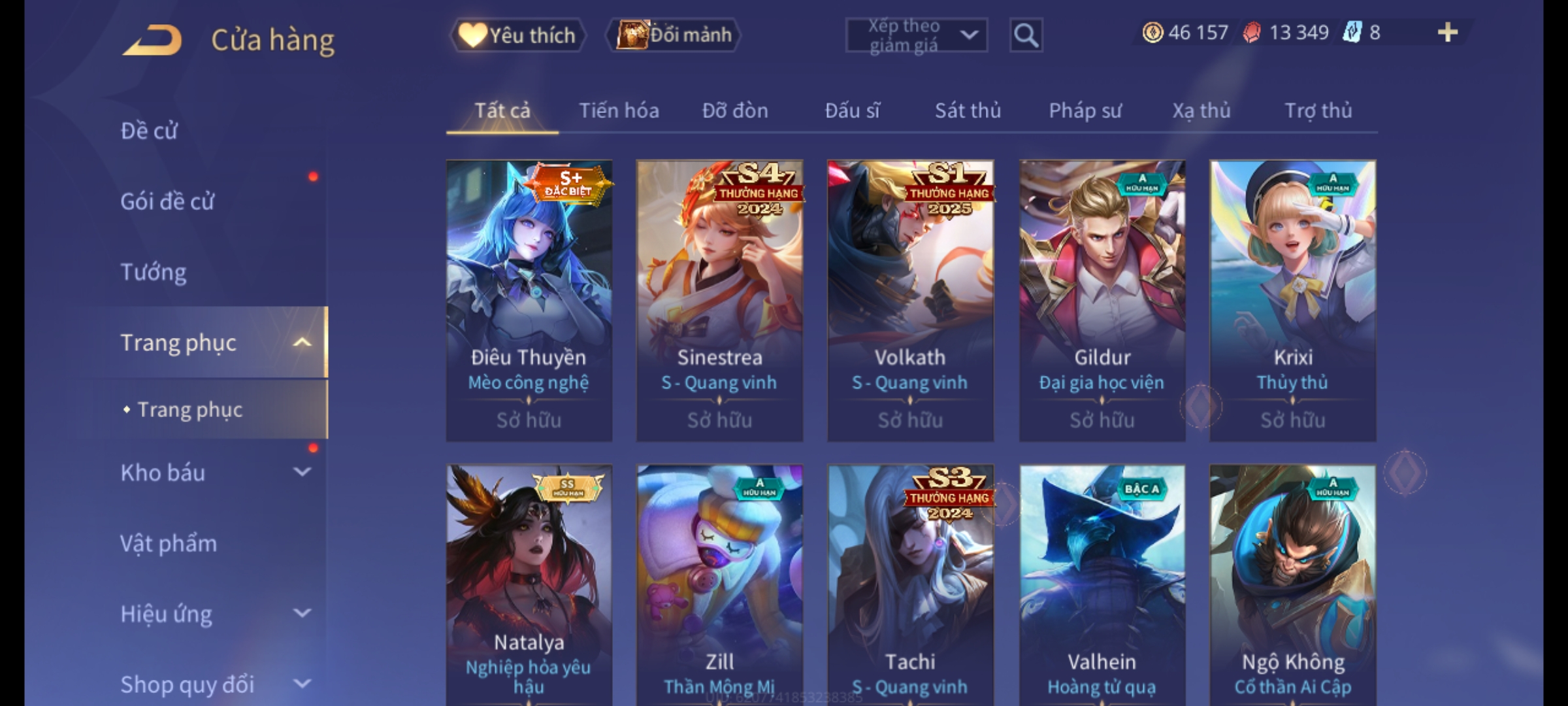The height and width of the screenshot is (706, 1568).
Task: Select the Điêu Thuyền Mèo công nghệ skin
Action: (529, 301)
